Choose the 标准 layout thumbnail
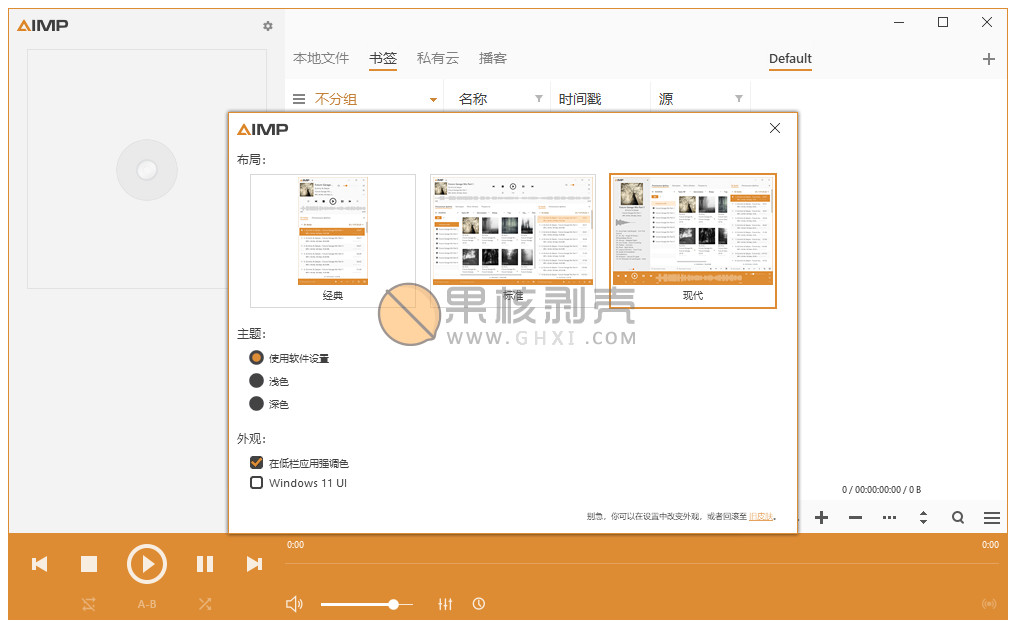 (513, 240)
